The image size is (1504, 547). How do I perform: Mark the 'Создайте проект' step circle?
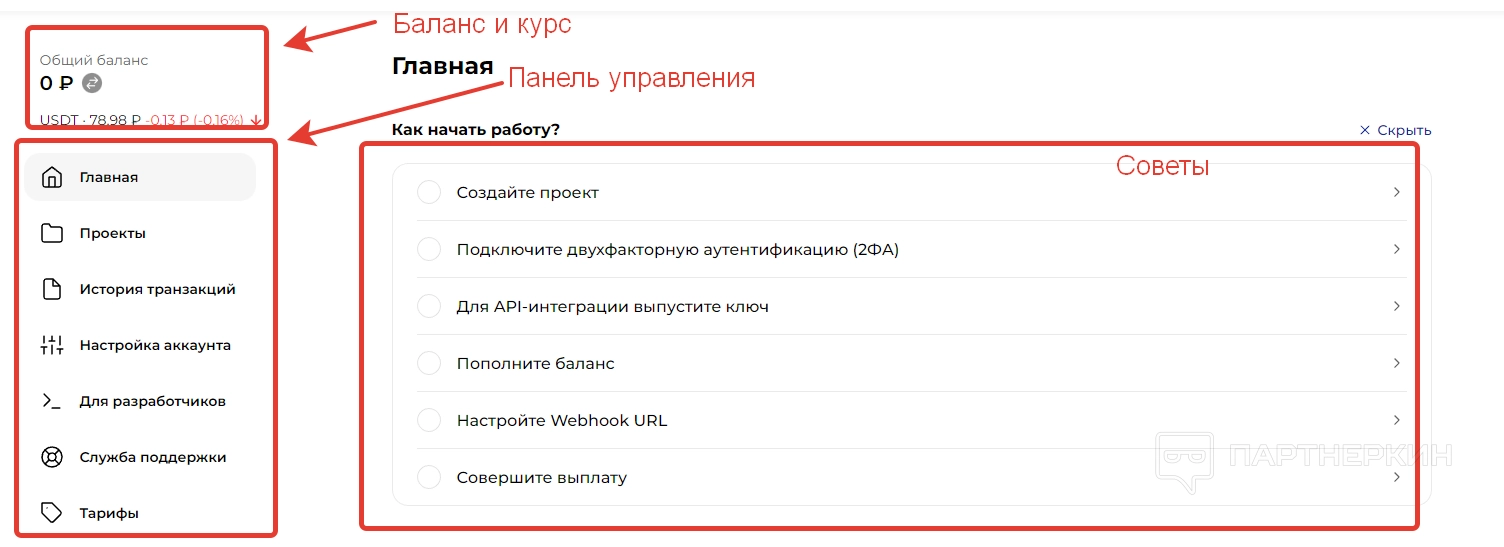[429, 192]
